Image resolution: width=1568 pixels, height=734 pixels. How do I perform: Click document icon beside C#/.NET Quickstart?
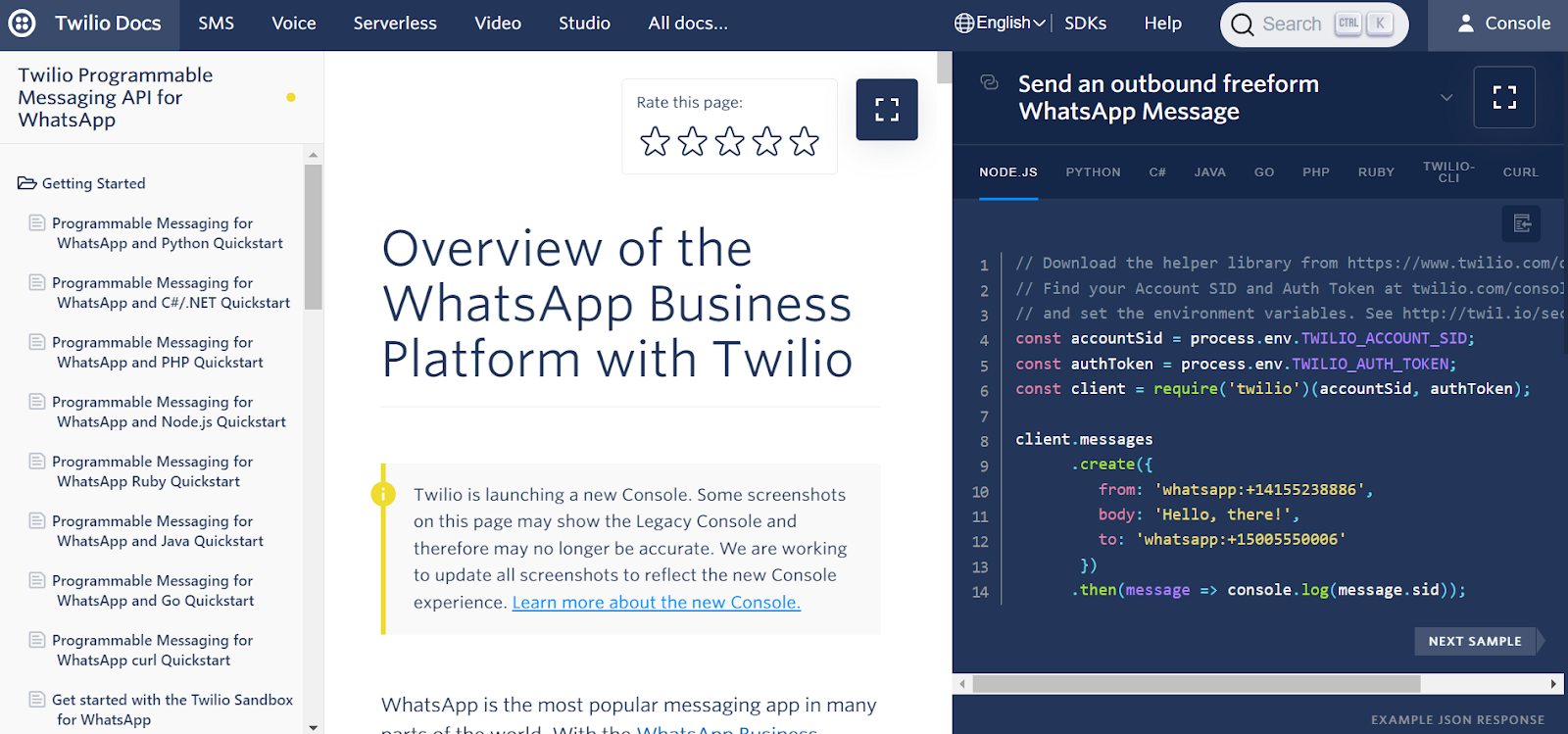coord(37,282)
